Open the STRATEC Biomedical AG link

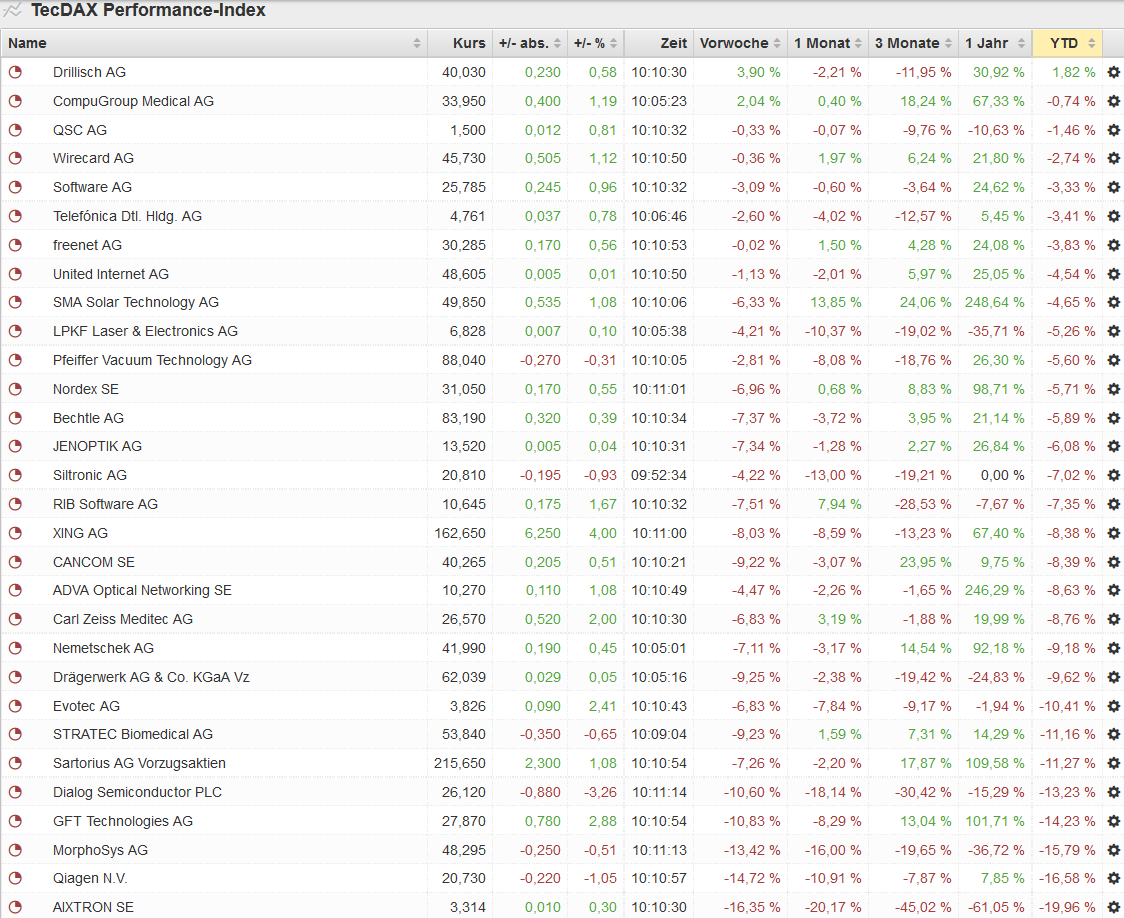pyautogui.click(x=133, y=735)
